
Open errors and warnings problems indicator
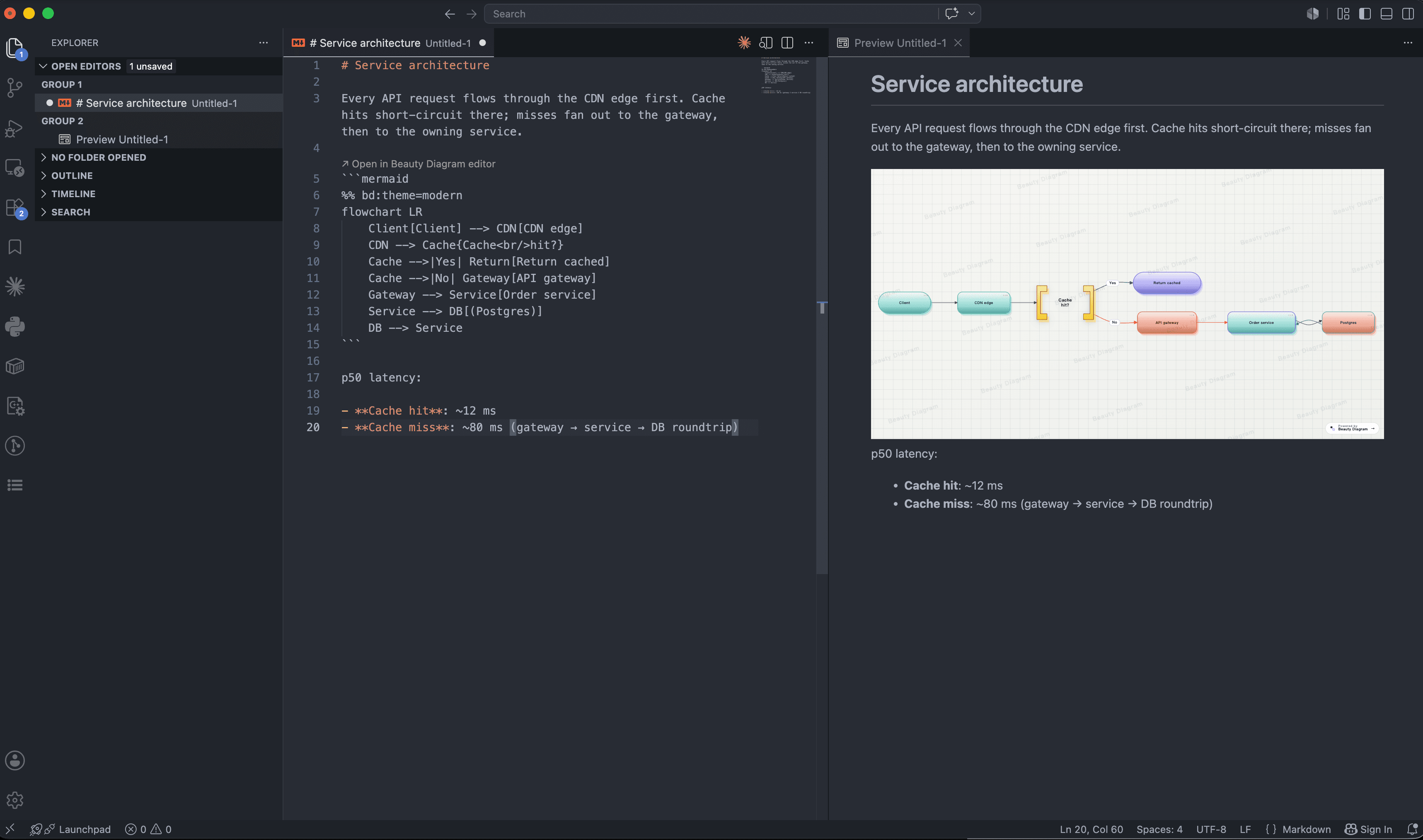tap(148, 829)
